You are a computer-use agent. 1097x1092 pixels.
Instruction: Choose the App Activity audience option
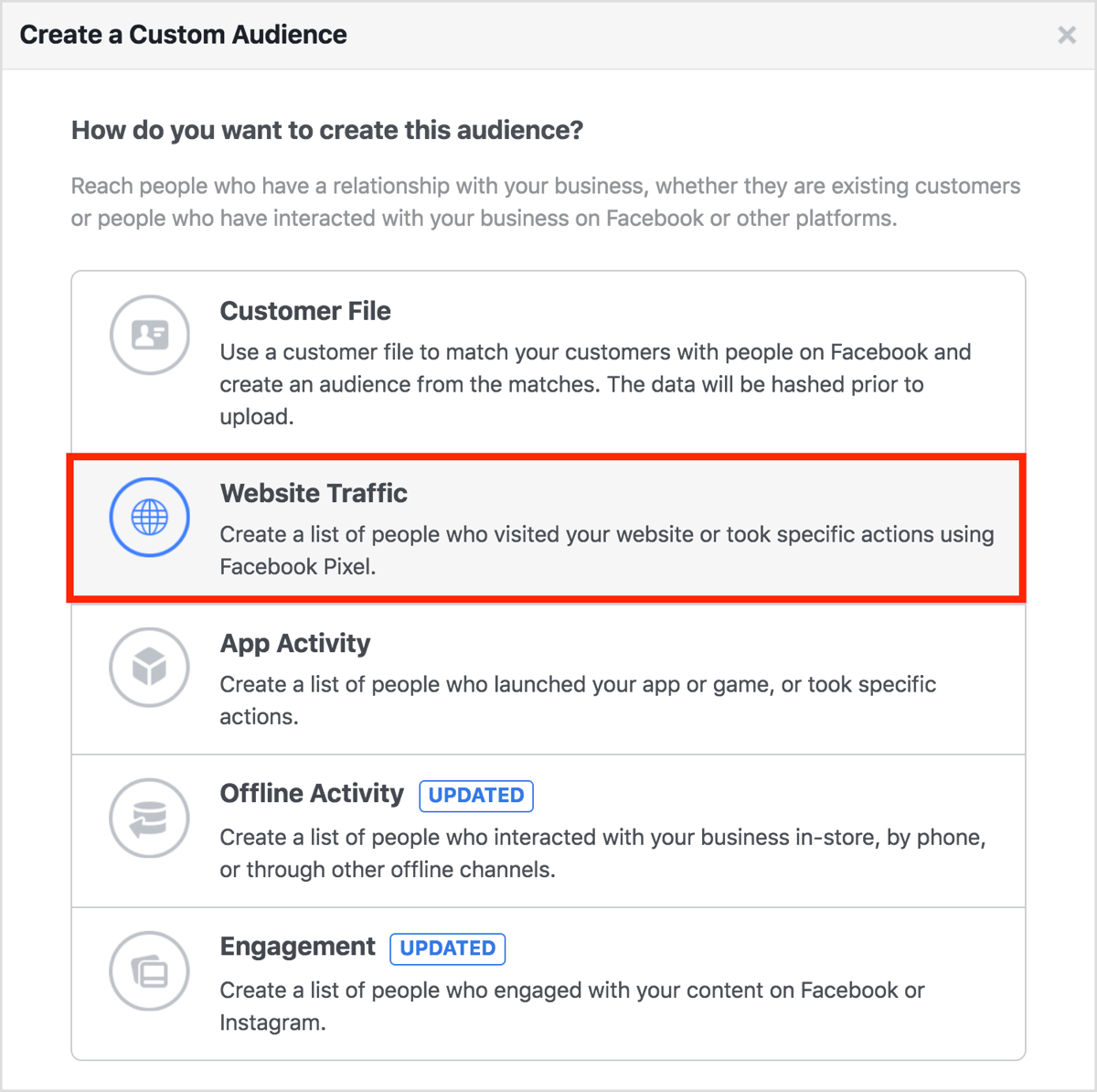(x=548, y=679)
